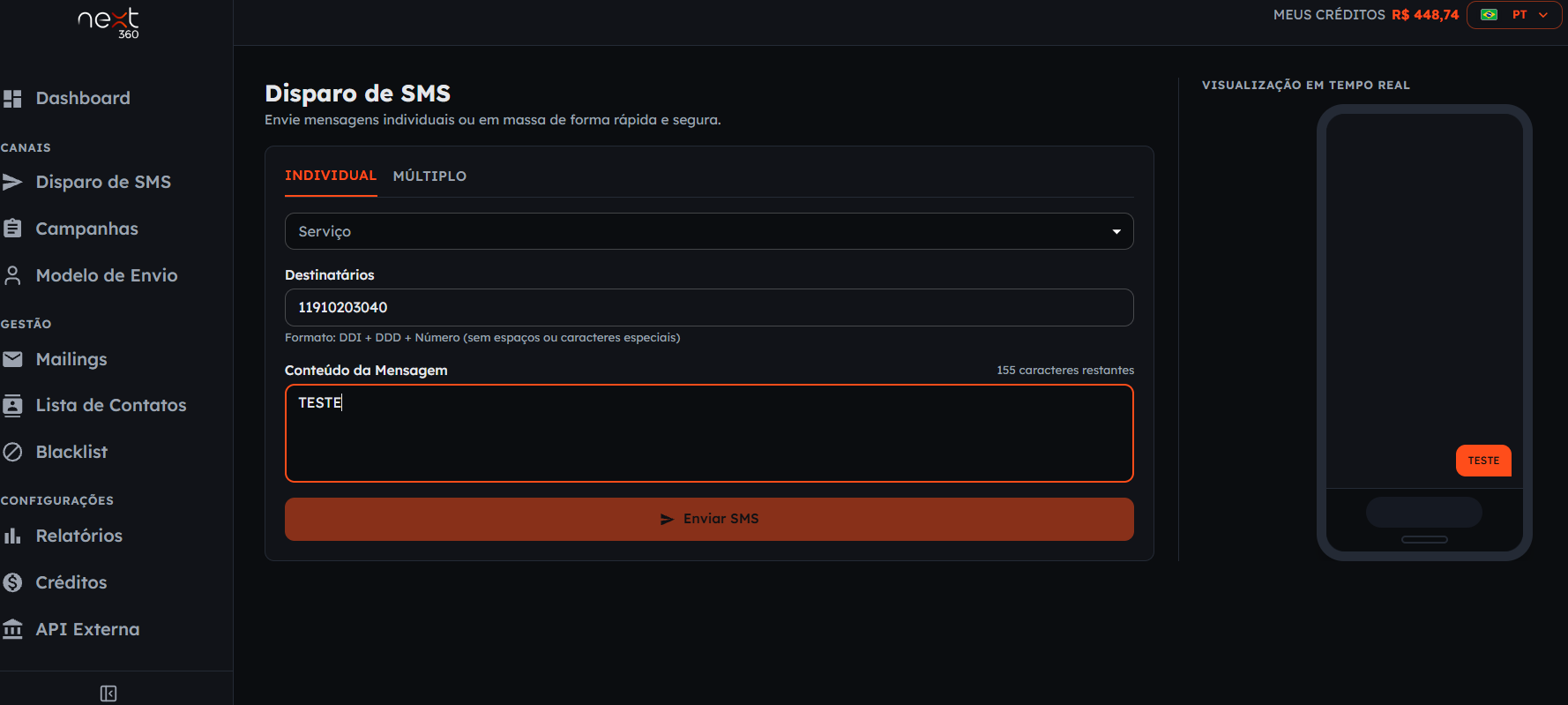Open the Campanhas clipboard icon

(12, 229)
